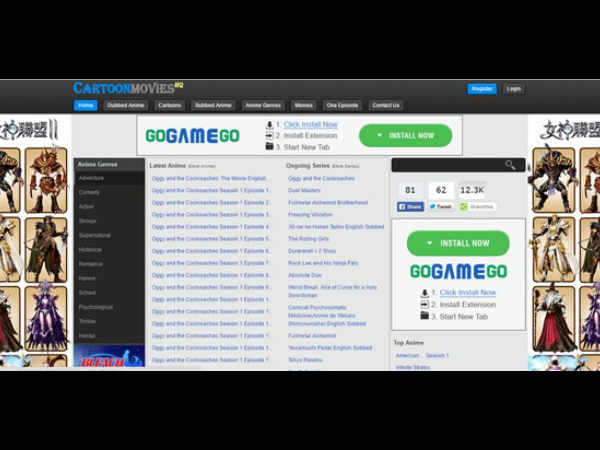Open the Duel Masters series link
The width and height of the screenshot is (600, 450).
(304, 191)
